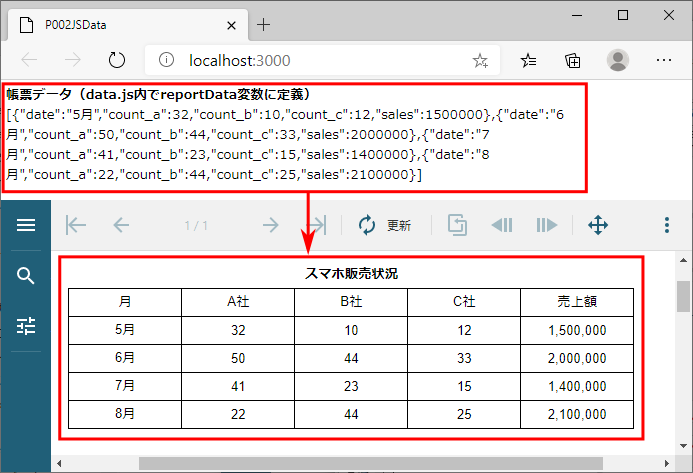
Task: Click the vertical scrollbar thumb
Action: [683, 296]
